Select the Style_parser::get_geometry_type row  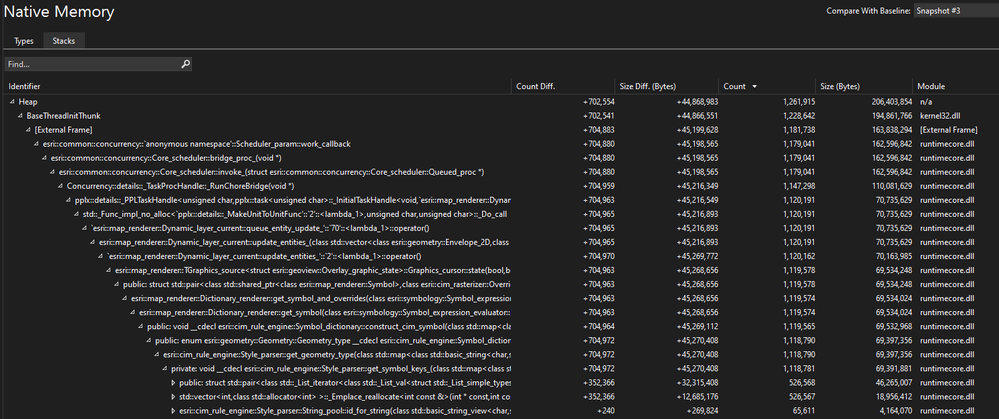pyautogui.click(x=500, y=355)
